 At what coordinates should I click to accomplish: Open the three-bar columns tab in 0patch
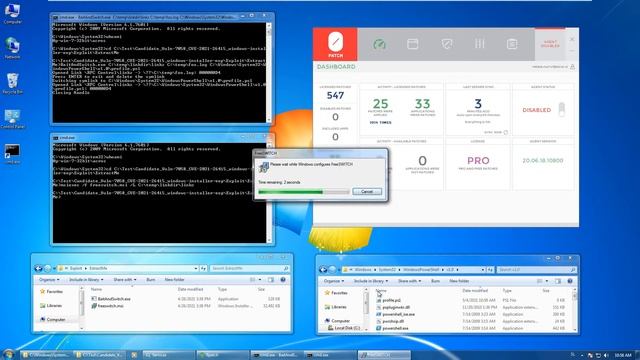(480, 44)
